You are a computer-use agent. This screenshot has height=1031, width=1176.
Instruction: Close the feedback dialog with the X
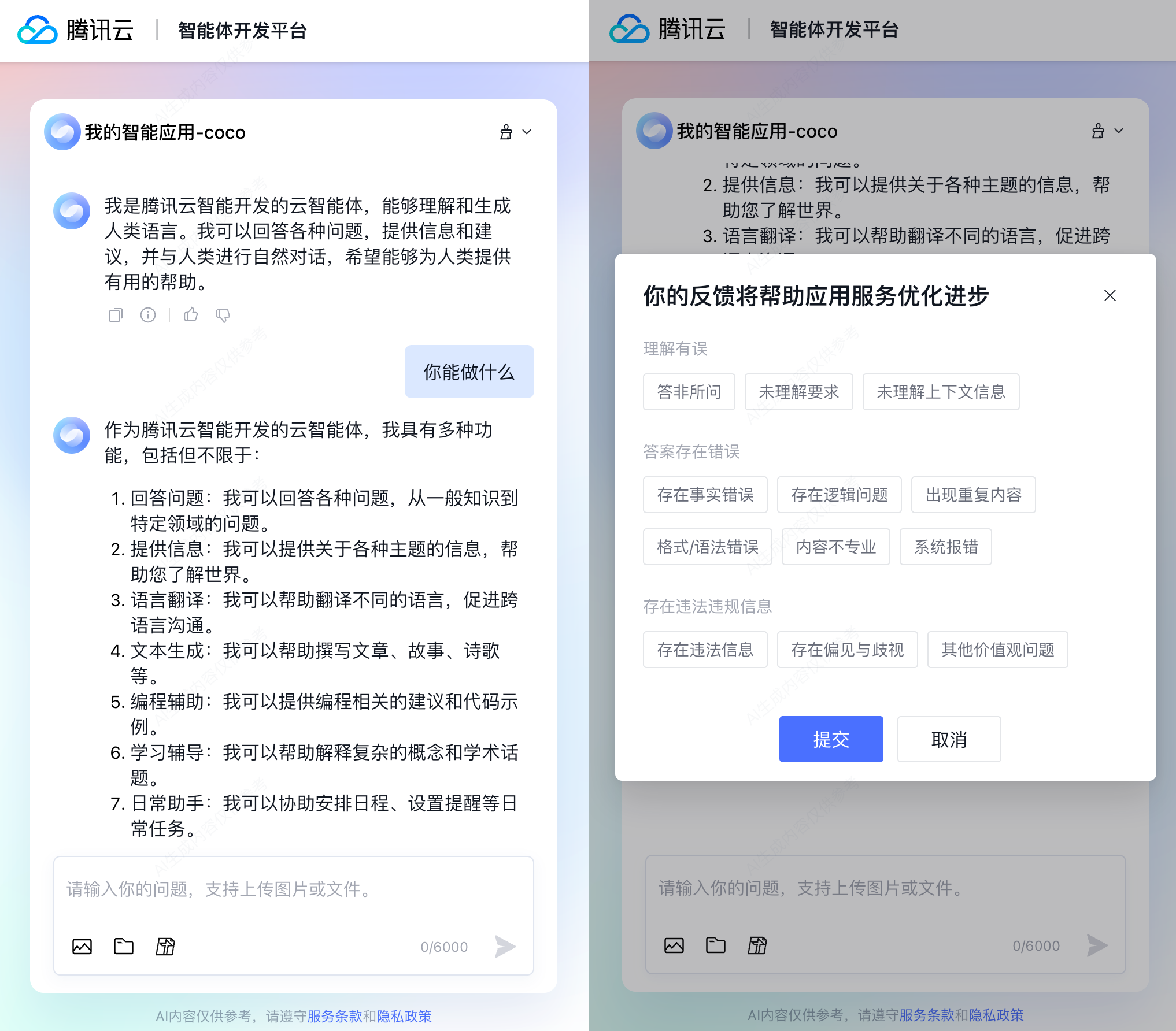point(1110,295)
